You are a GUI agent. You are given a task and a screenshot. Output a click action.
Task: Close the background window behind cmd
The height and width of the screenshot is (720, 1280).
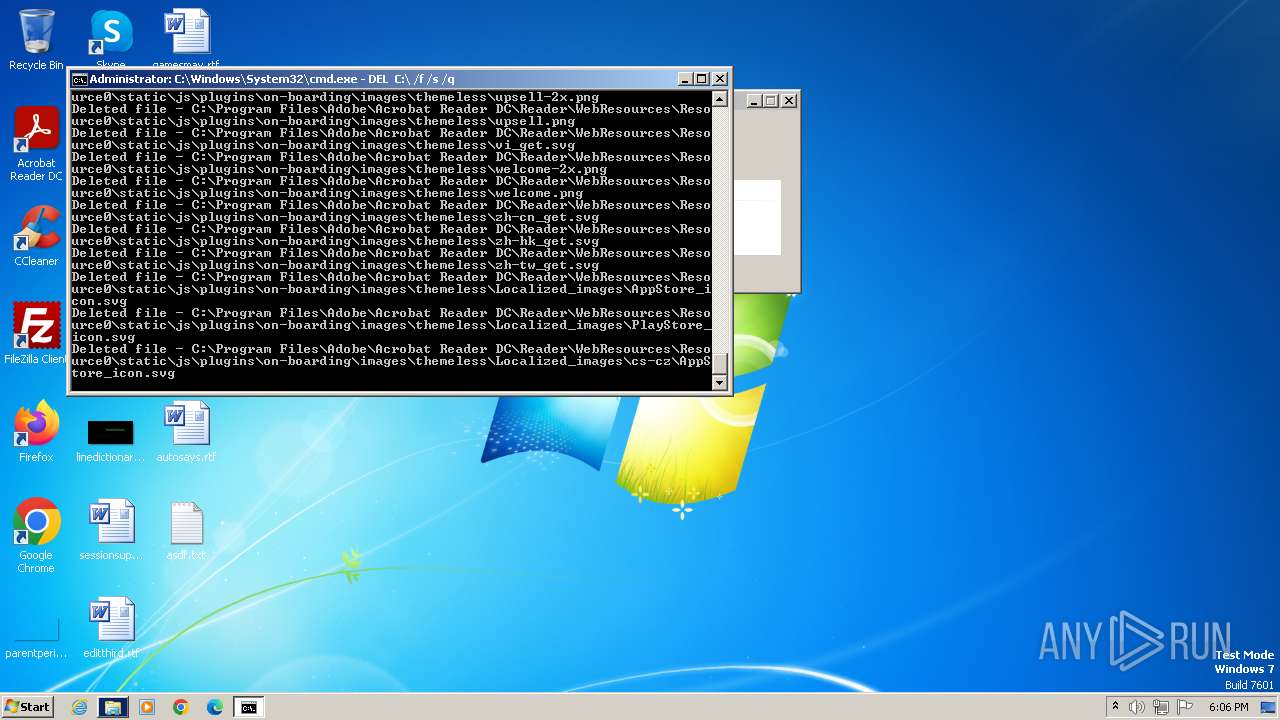(789, 100)
